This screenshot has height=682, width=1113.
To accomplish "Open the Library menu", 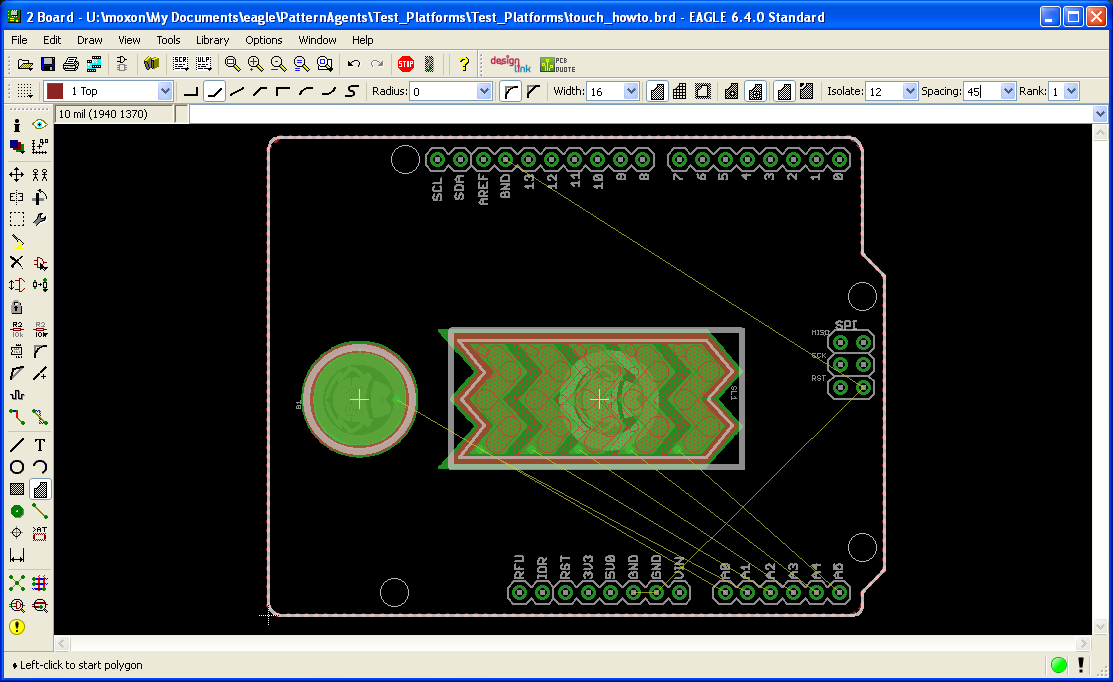I will [212, 40].
